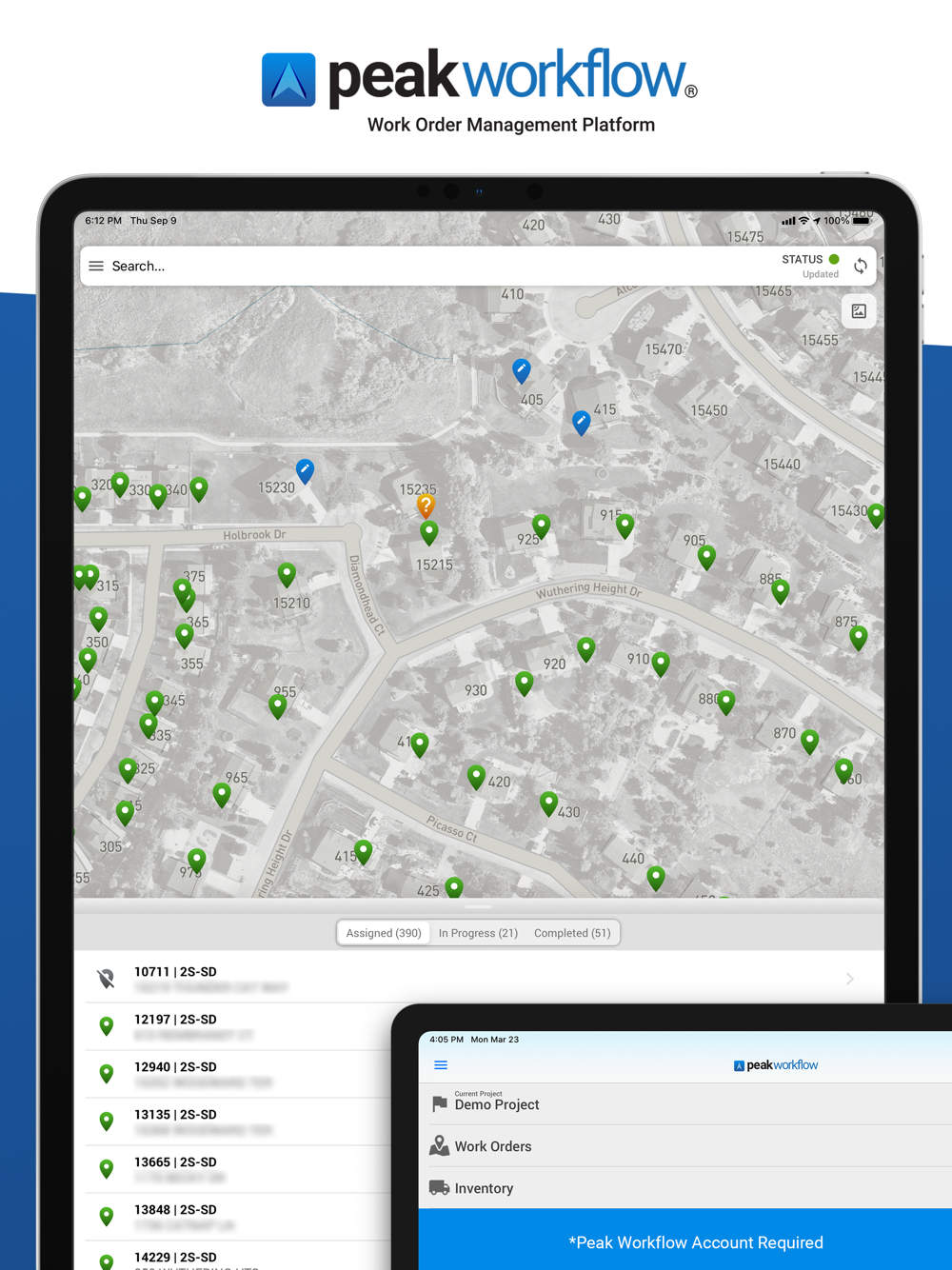Select the blue edit pin near 415
The width and height of the screenshot is (952, 1270).
click(581, 422)
